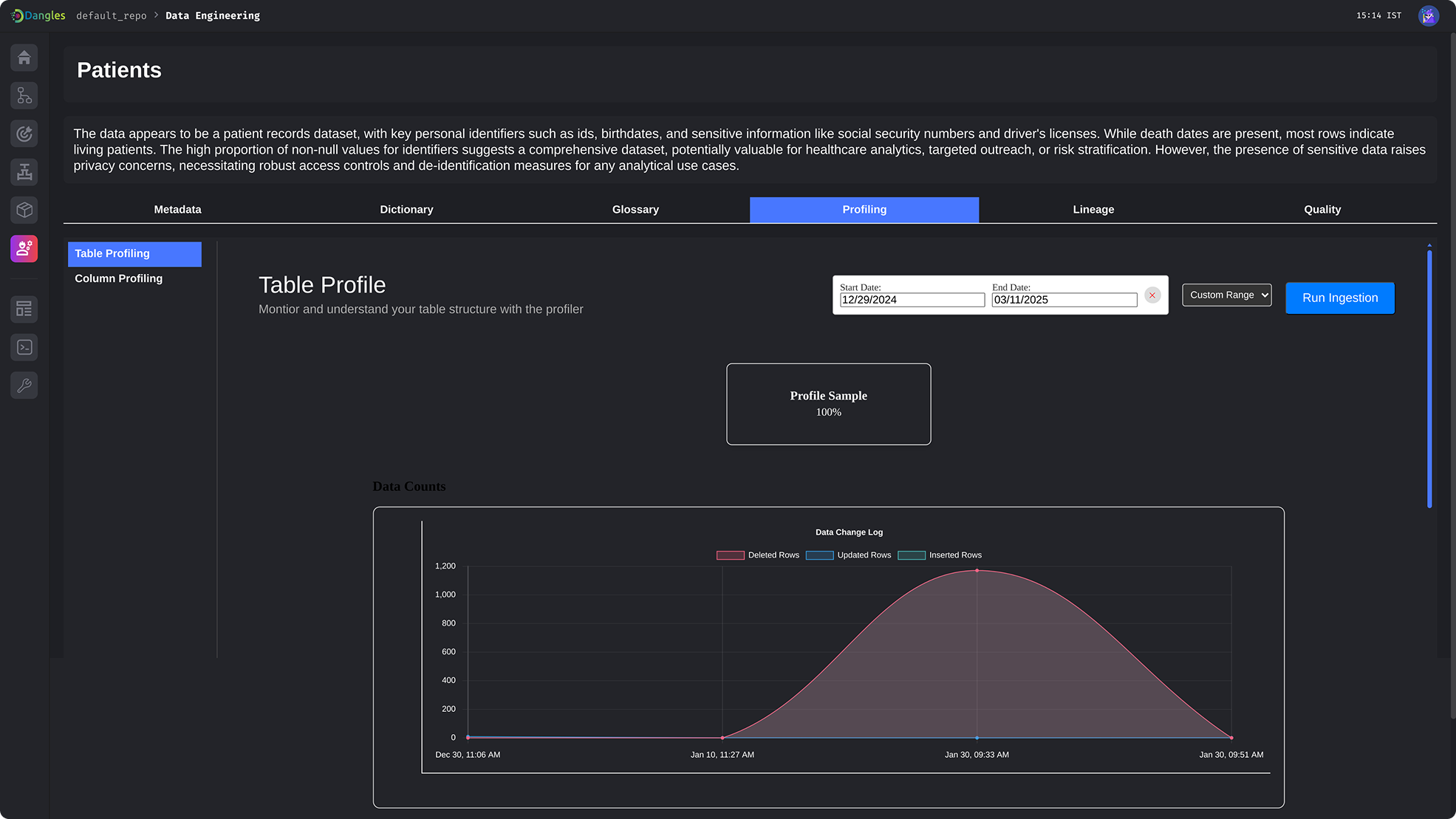Click the Start Date input field

point(912,300)
